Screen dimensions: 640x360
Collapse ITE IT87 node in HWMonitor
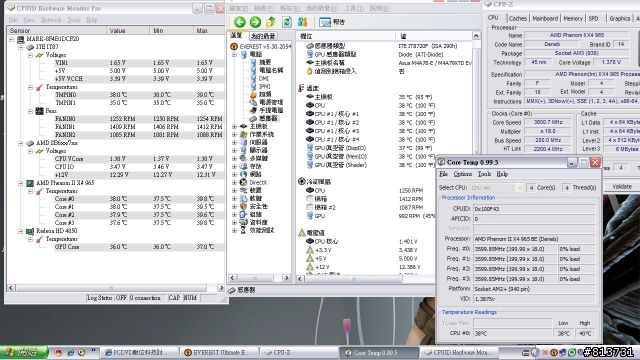tap(21, 47)
